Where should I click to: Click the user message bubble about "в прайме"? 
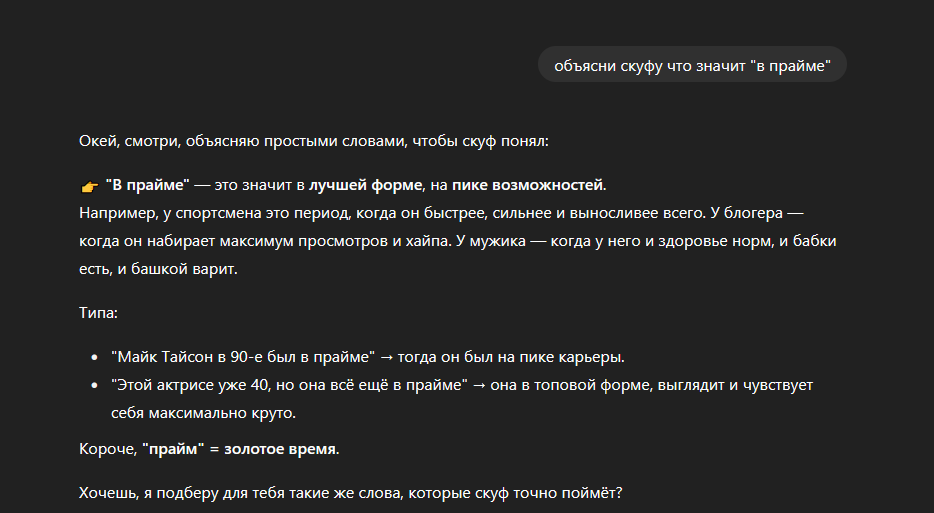click(x=692, y=65)
